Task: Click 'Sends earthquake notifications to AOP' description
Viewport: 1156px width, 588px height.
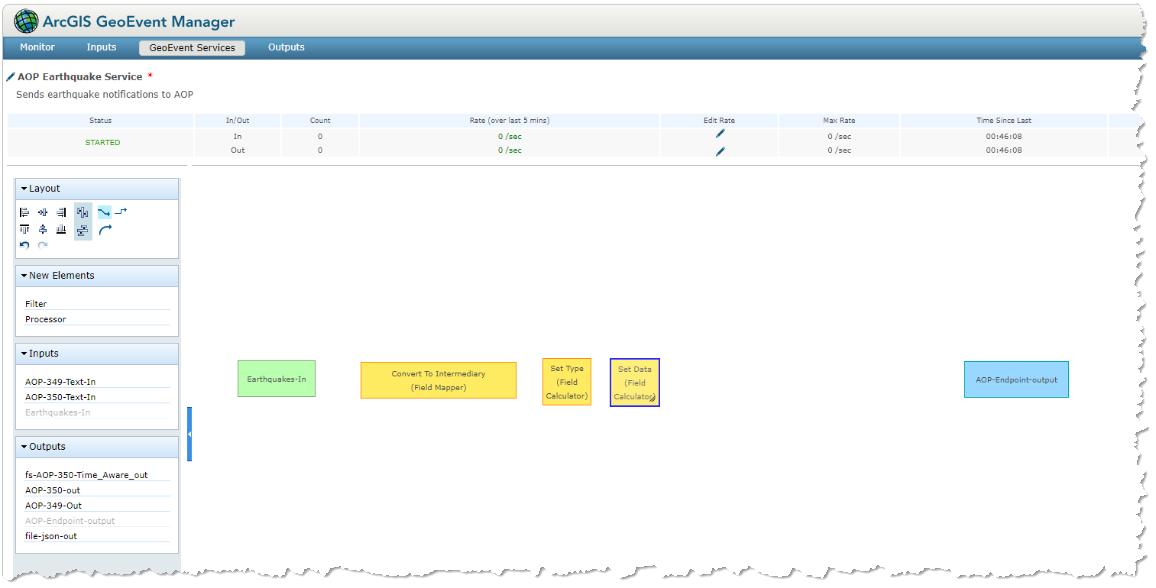Action: coord(105,94)
